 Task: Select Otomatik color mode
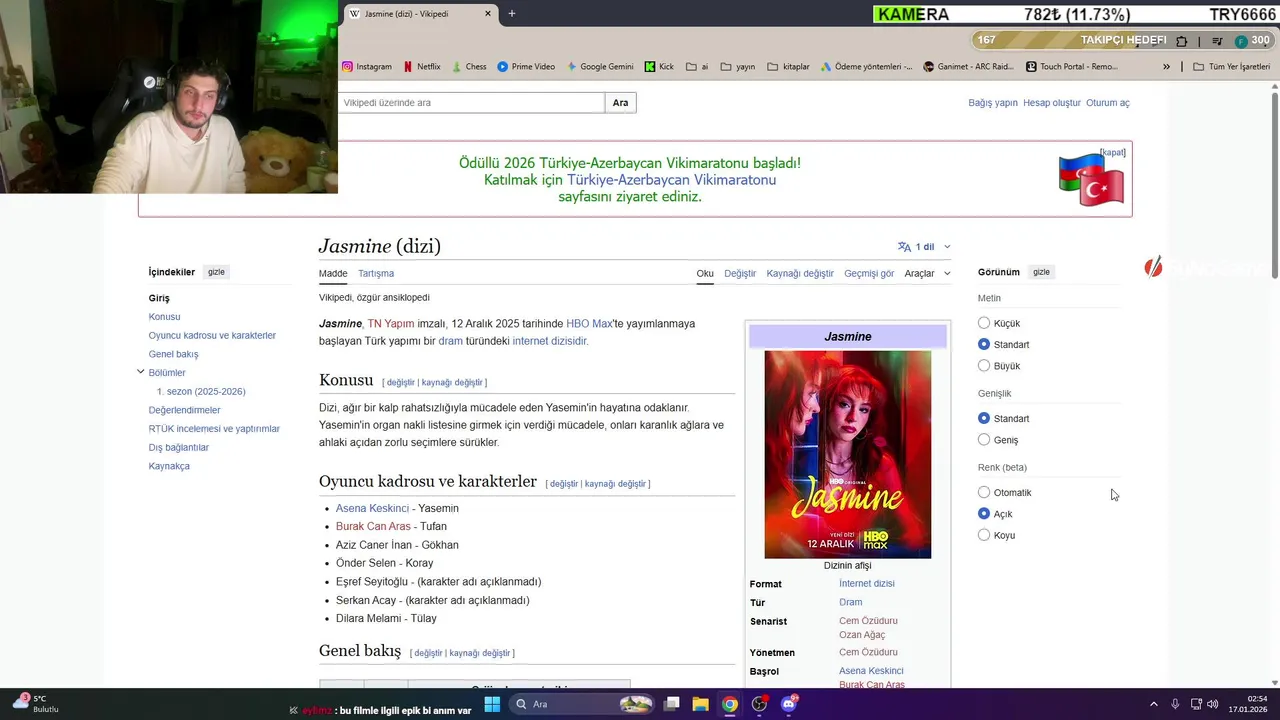tap(984, 492)
